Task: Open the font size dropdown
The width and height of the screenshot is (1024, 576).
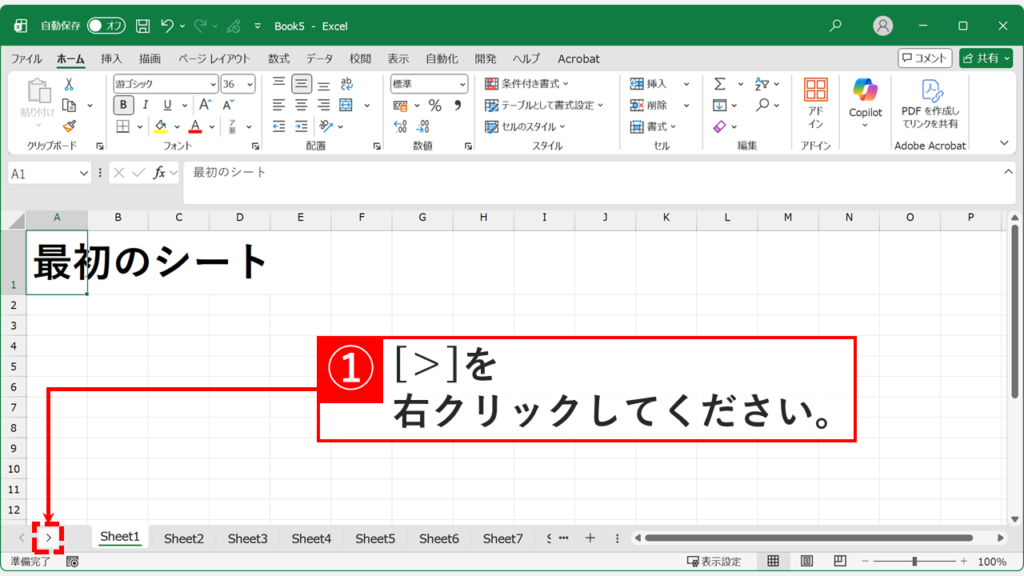Action: (x=250, y=84)
